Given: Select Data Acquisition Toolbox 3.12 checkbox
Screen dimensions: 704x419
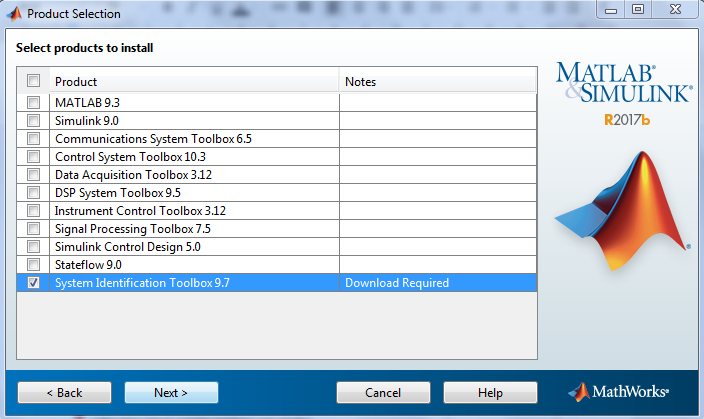Looking at the screenshot, I should (33, 174).
